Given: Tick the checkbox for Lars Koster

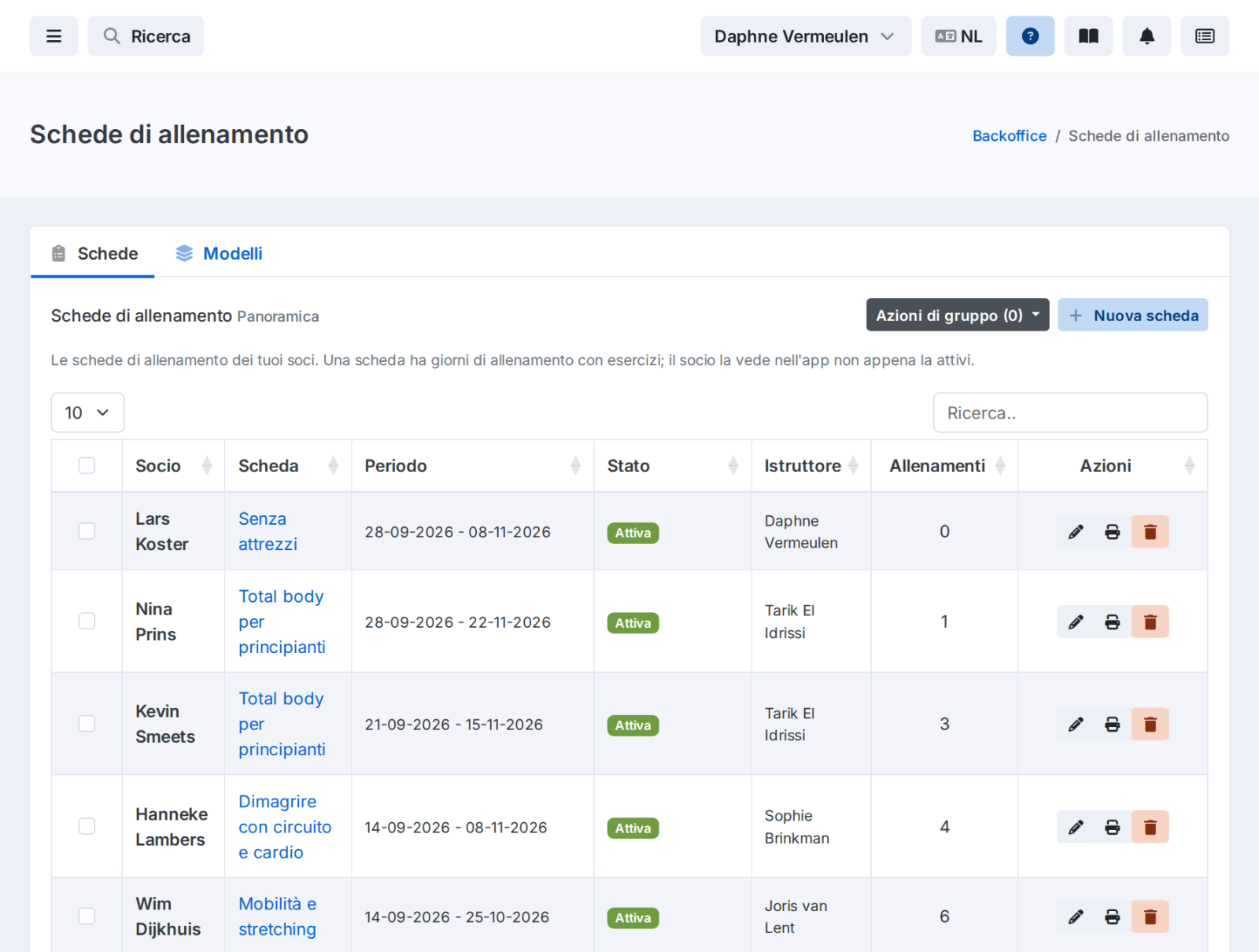Looking at the screenshot, I should tap(87, 531).
